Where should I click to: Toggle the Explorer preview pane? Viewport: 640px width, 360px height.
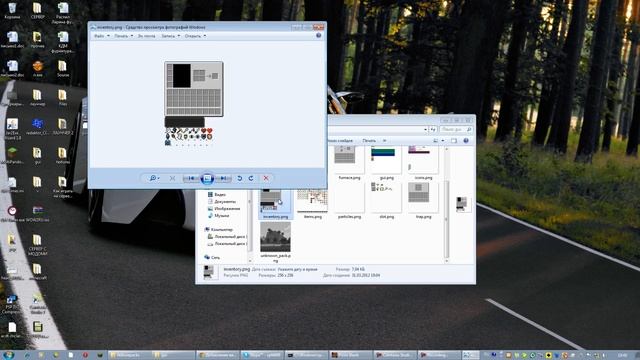point(454,140)
